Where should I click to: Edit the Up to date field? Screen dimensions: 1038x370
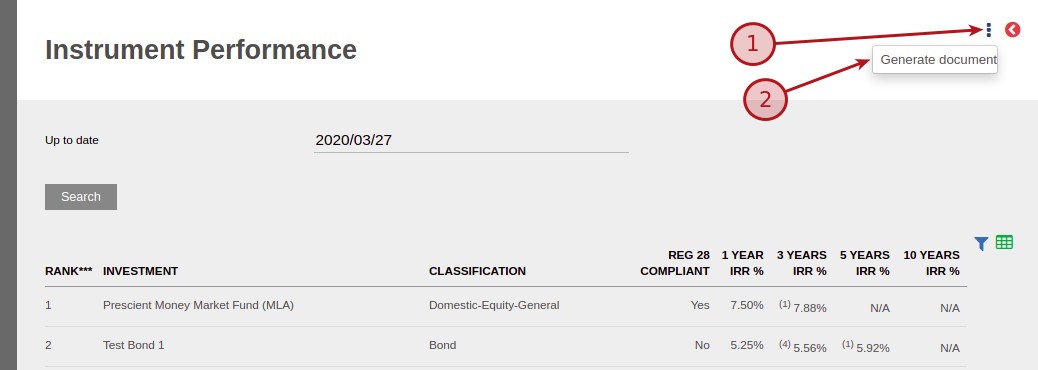pos(471,140)
